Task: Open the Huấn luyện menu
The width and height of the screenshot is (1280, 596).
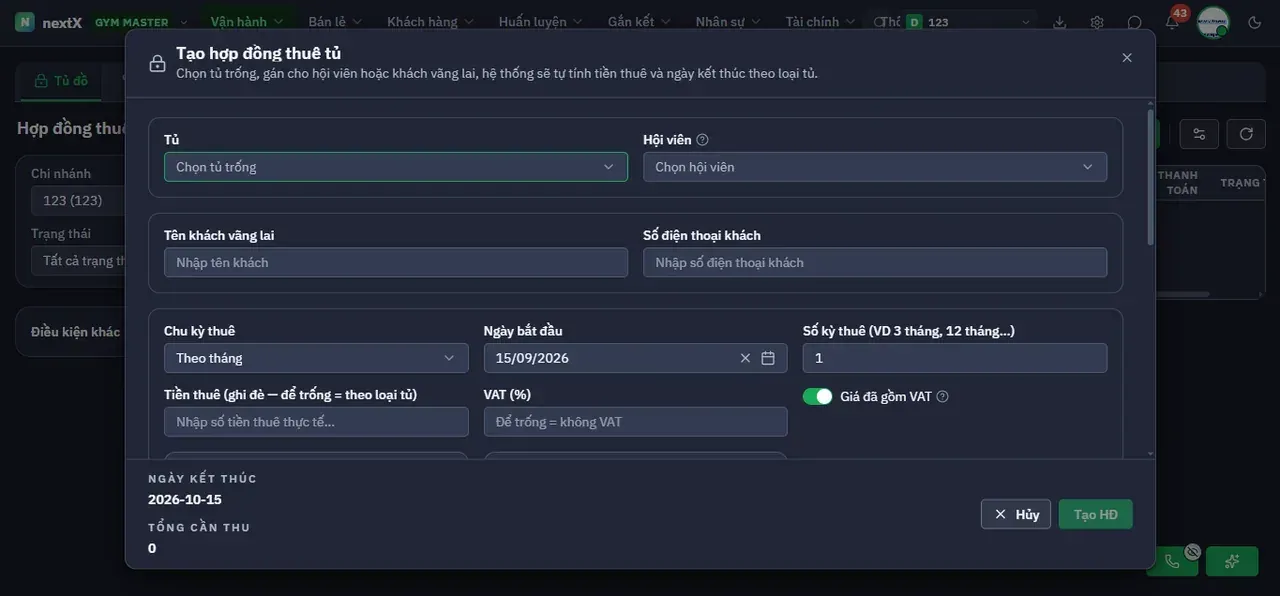Action: 540,22
